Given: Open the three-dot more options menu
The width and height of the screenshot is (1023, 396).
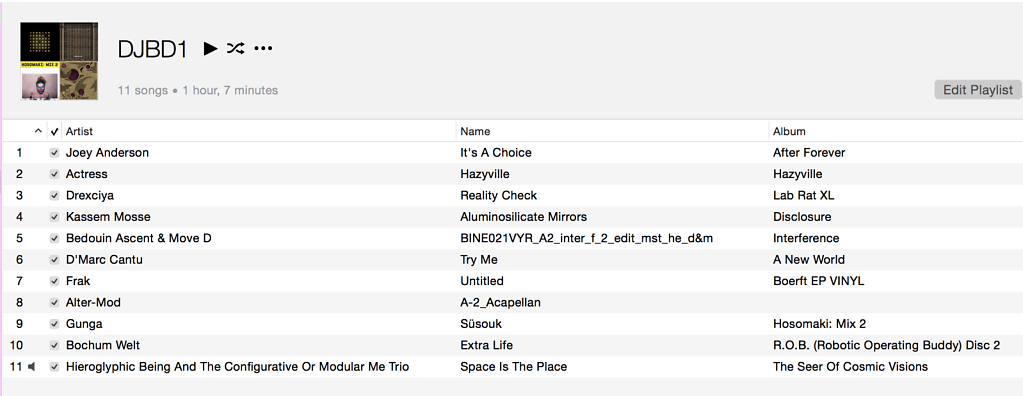Looking at the screenshot, I should pyautogui.click(x=263, y=48).
